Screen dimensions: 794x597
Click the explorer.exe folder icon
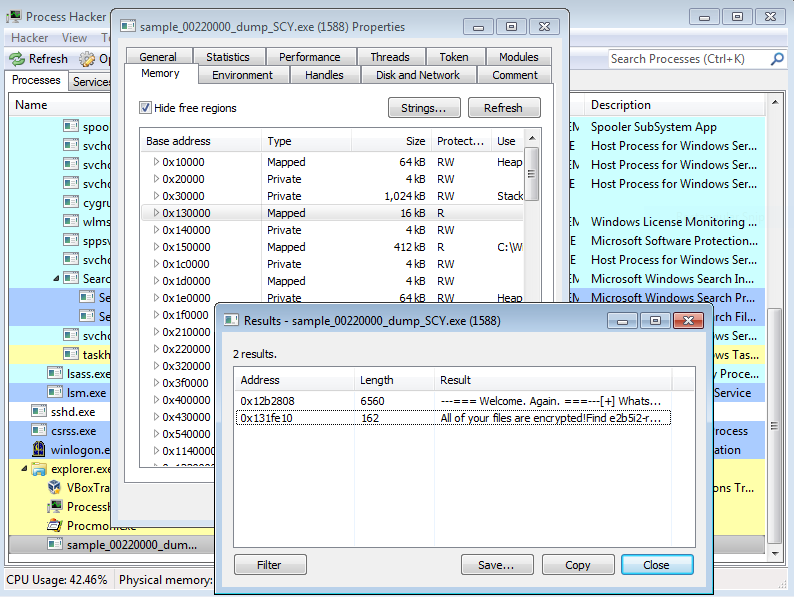click(x=38, y=468)
